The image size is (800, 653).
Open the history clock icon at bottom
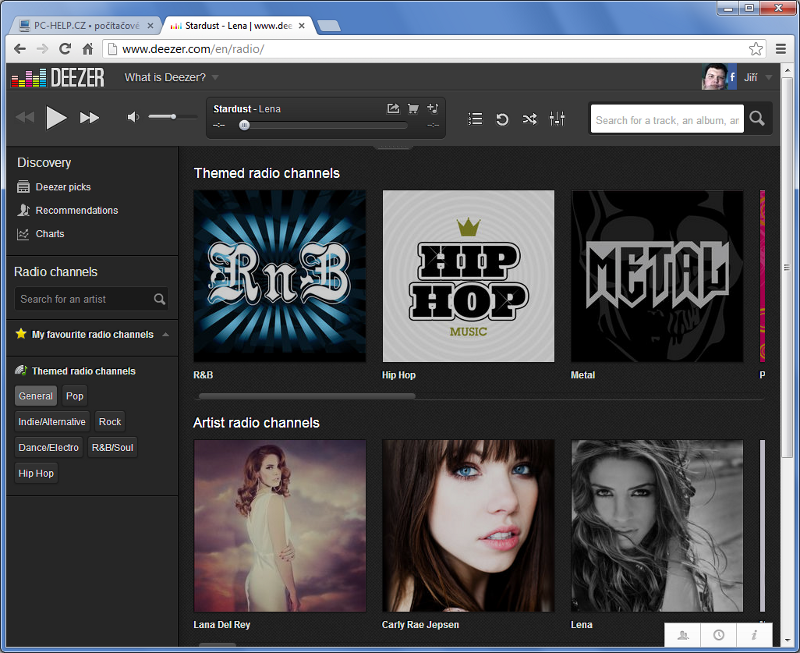point(718,635)
